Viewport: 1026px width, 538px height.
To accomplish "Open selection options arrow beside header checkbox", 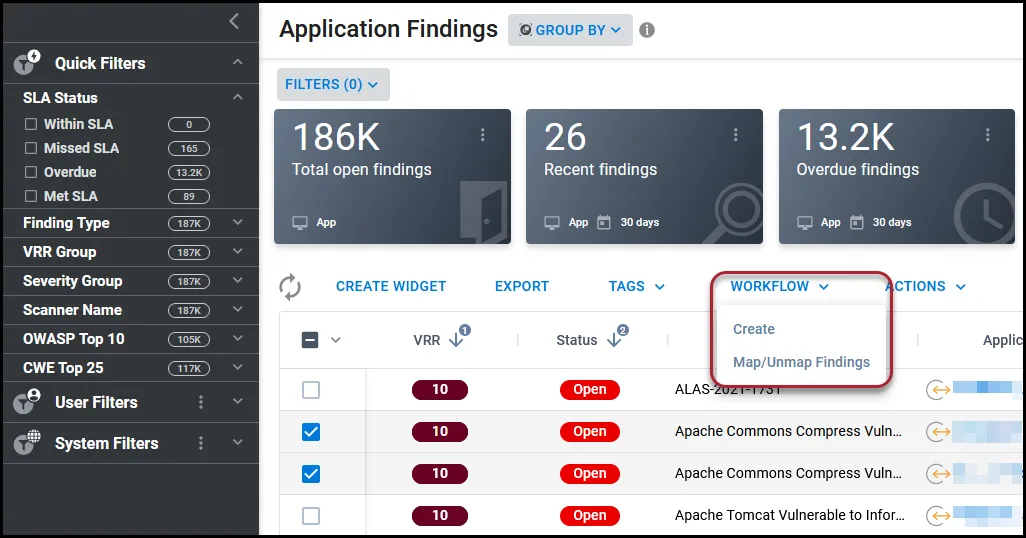I will tap(336, 340).
